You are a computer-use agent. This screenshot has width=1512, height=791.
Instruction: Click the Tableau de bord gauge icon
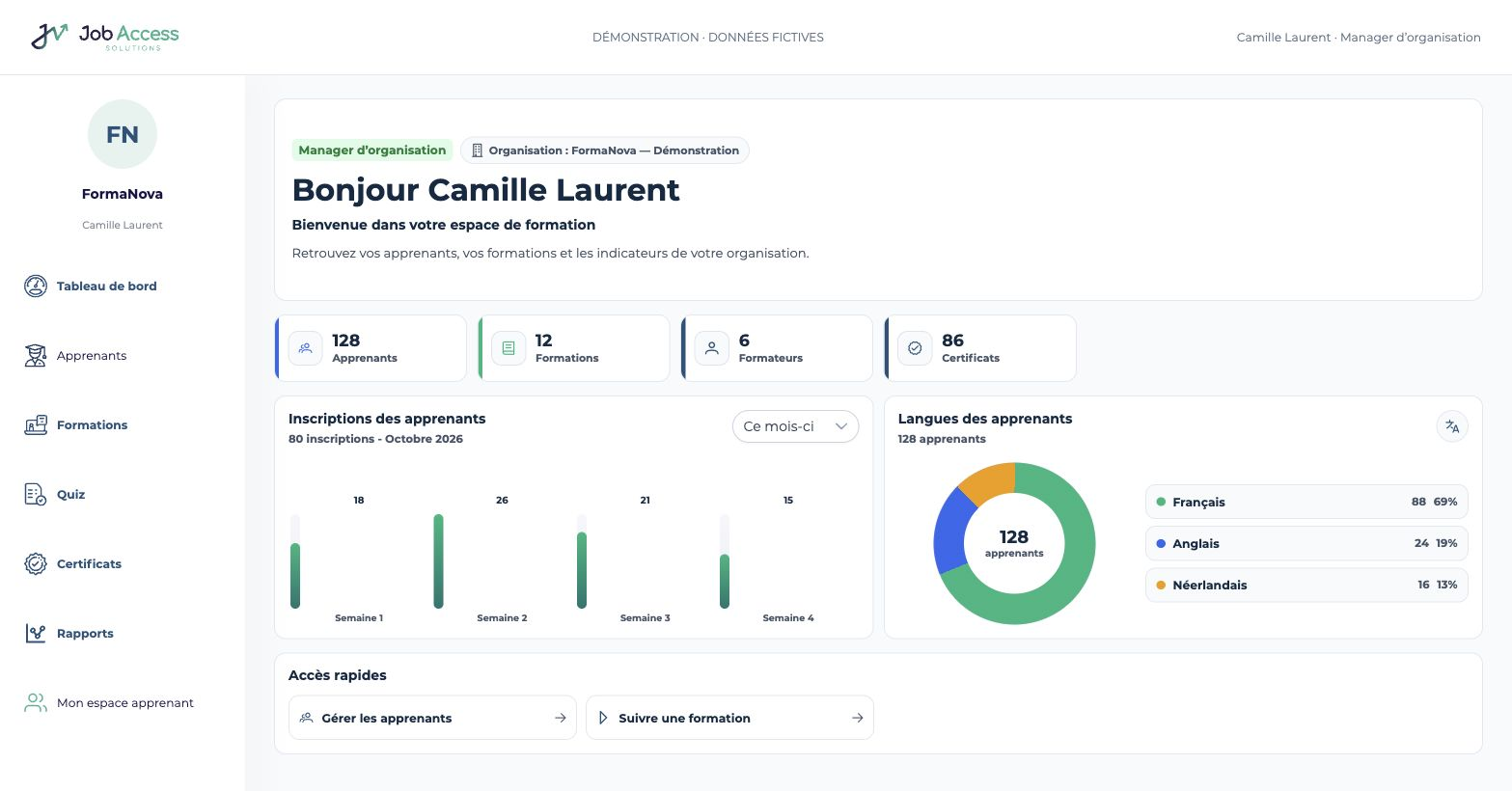pos(36,286)
